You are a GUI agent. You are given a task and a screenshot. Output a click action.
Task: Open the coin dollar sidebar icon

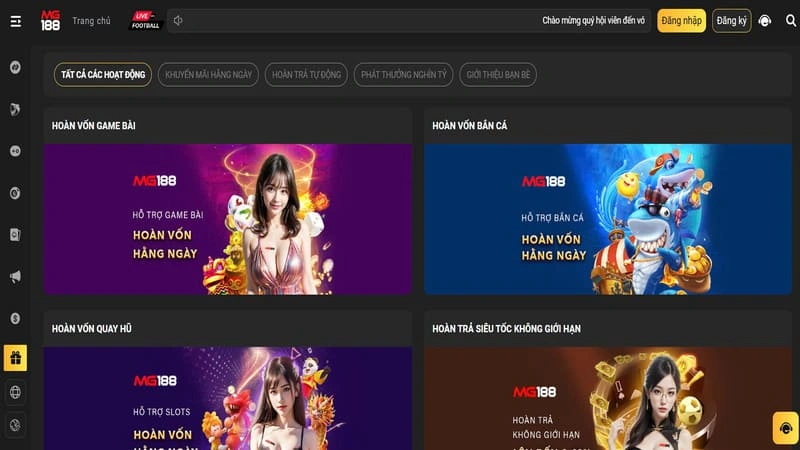pos(15,318)
